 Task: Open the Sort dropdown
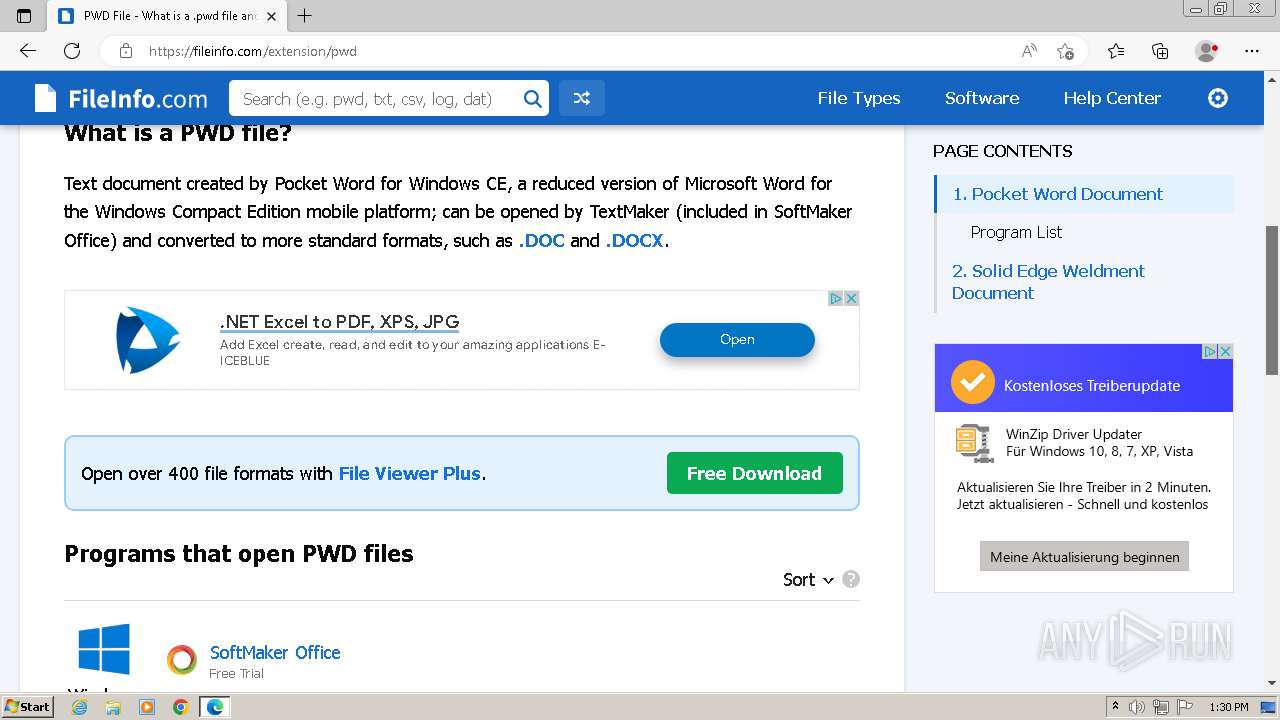pyautogui.click(x=808, y=579)
